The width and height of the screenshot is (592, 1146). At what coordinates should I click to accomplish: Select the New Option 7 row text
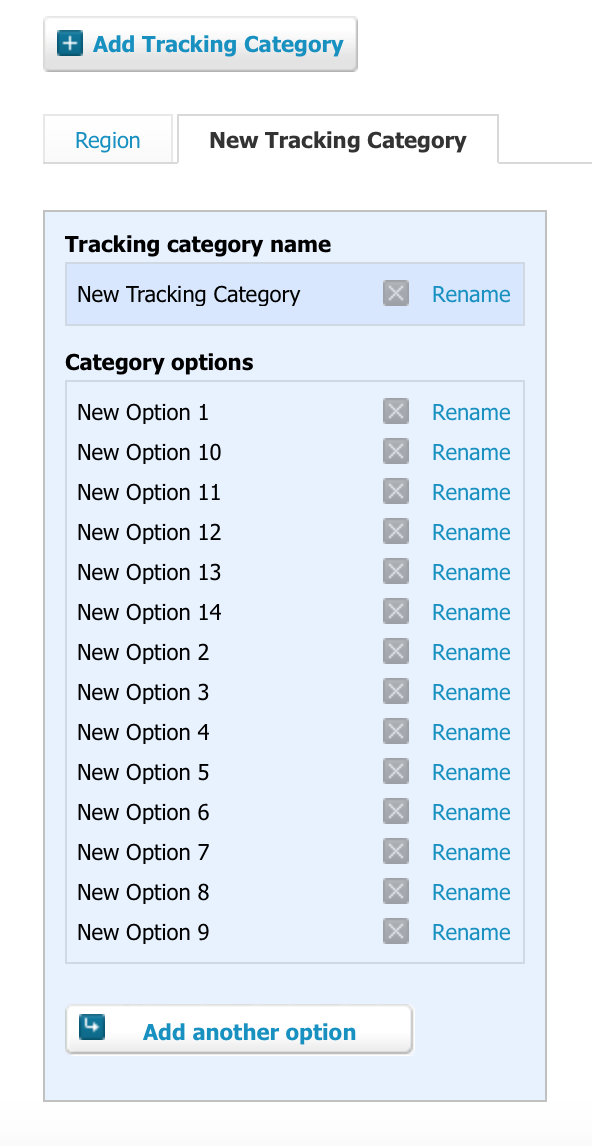click(143, 852)
